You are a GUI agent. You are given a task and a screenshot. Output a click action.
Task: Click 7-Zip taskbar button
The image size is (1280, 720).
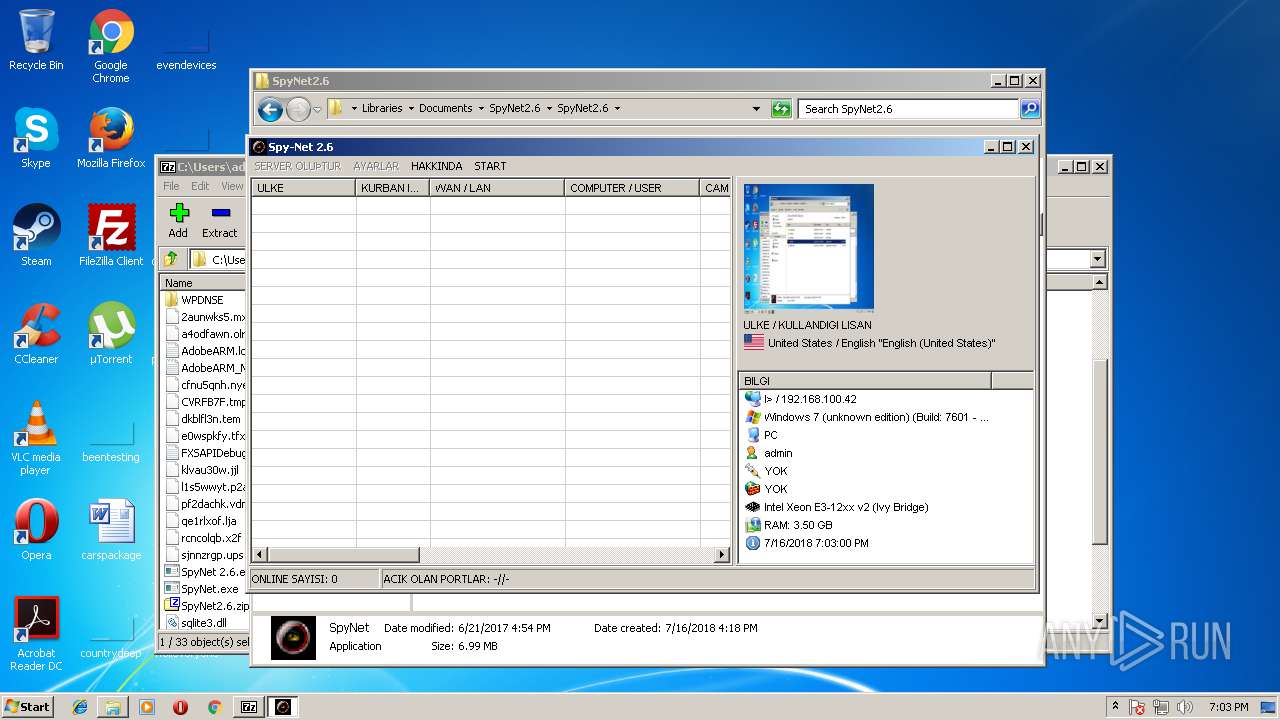(249, 707)
